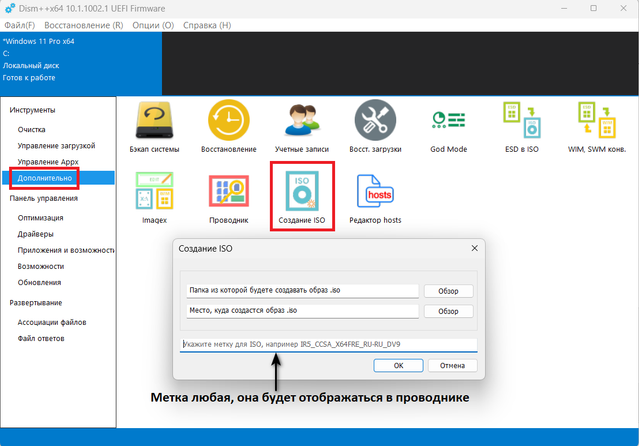
Task: Open the Опции (O) menu
Action: click(153, 25)
